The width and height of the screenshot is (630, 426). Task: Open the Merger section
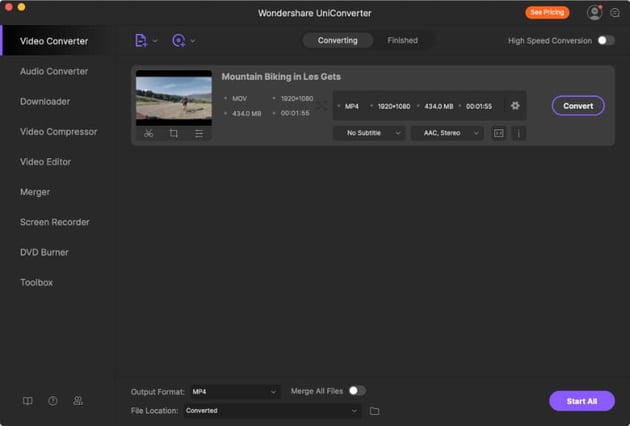coord(35,192)
